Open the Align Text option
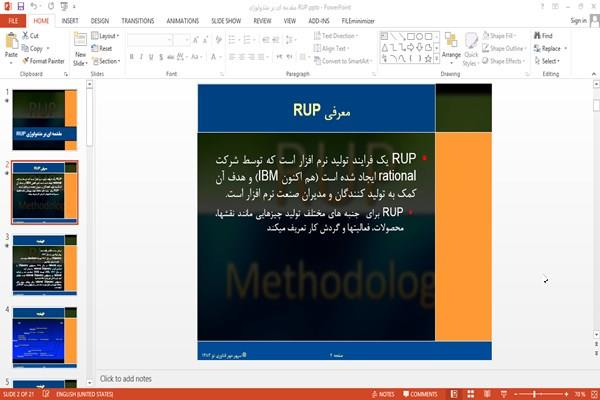The height and width of the screenshot is (400, 600). coord(330,48)
